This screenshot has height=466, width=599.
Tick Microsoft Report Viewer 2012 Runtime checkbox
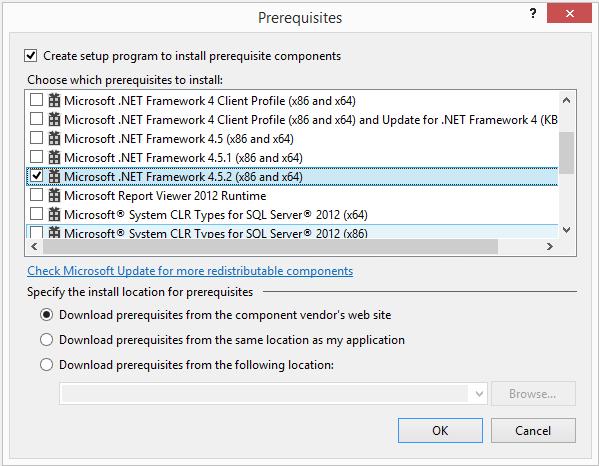coord(36,195)
